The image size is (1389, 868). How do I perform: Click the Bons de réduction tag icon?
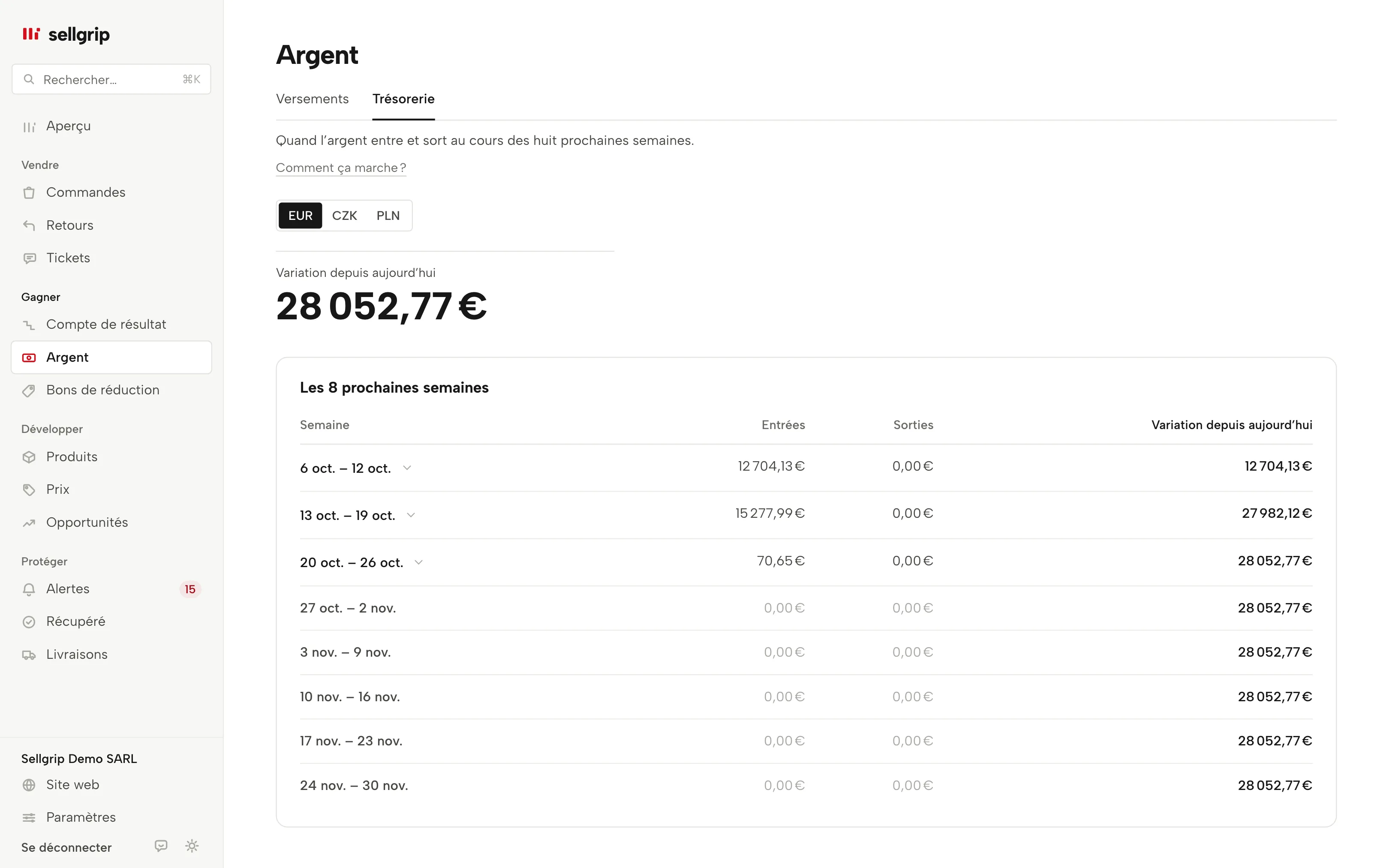pyautogui.click(x=29, y=390)
